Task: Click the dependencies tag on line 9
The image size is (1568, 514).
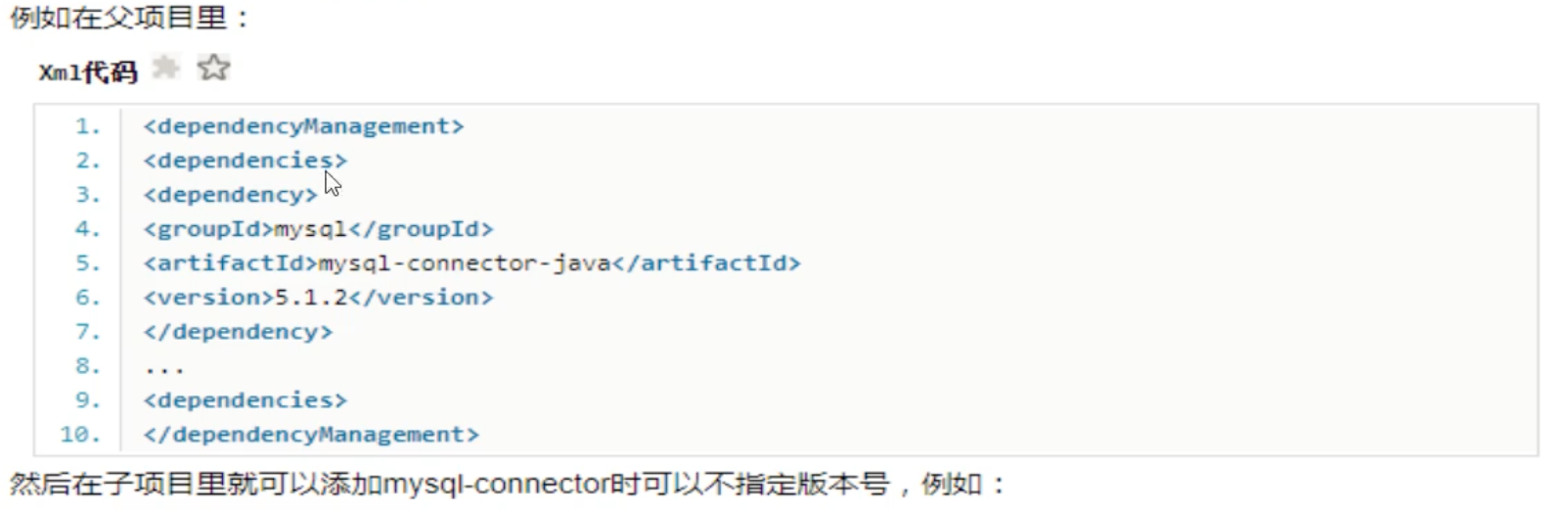Action: (x=245, y=400)
